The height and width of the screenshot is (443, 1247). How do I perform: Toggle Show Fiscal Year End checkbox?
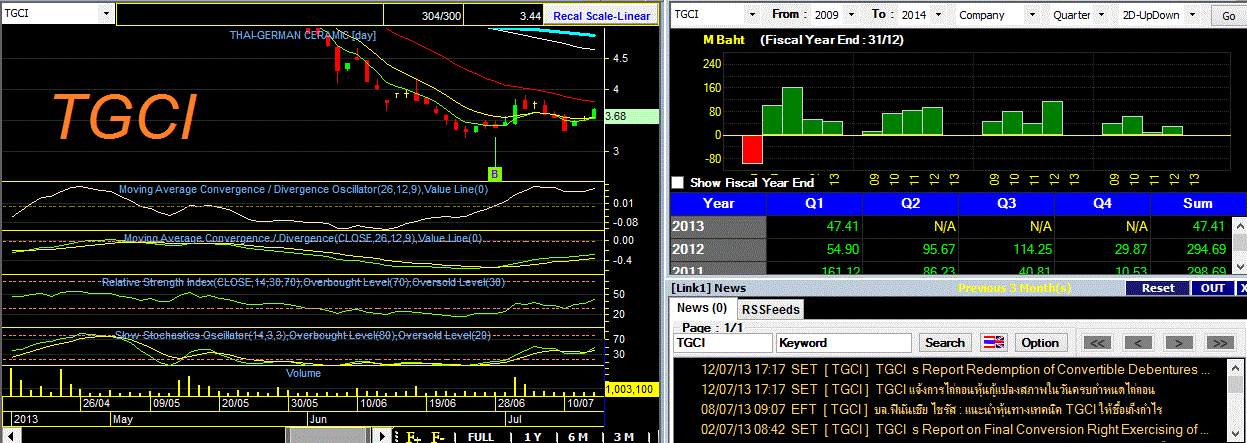point(678,183)
